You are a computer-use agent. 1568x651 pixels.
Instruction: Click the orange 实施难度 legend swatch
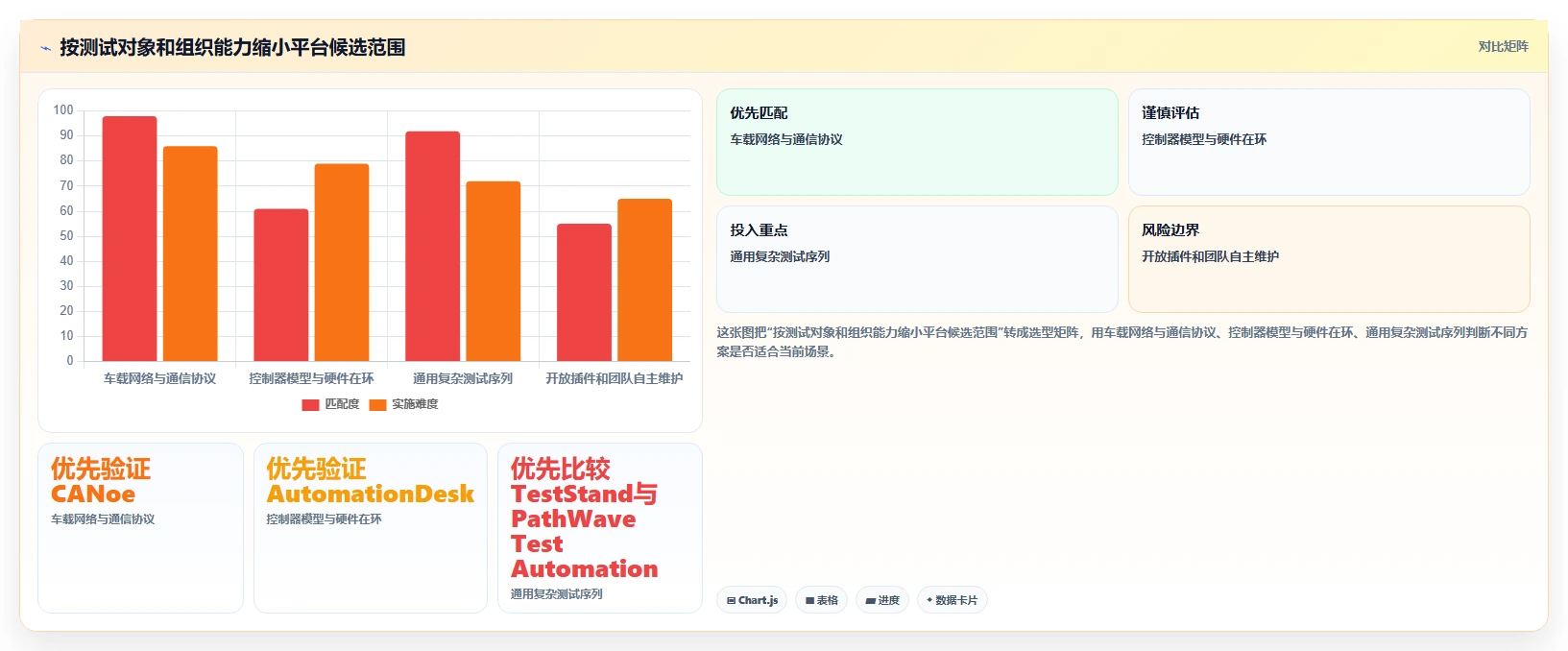pyautogui.click(x=377, y=404)
